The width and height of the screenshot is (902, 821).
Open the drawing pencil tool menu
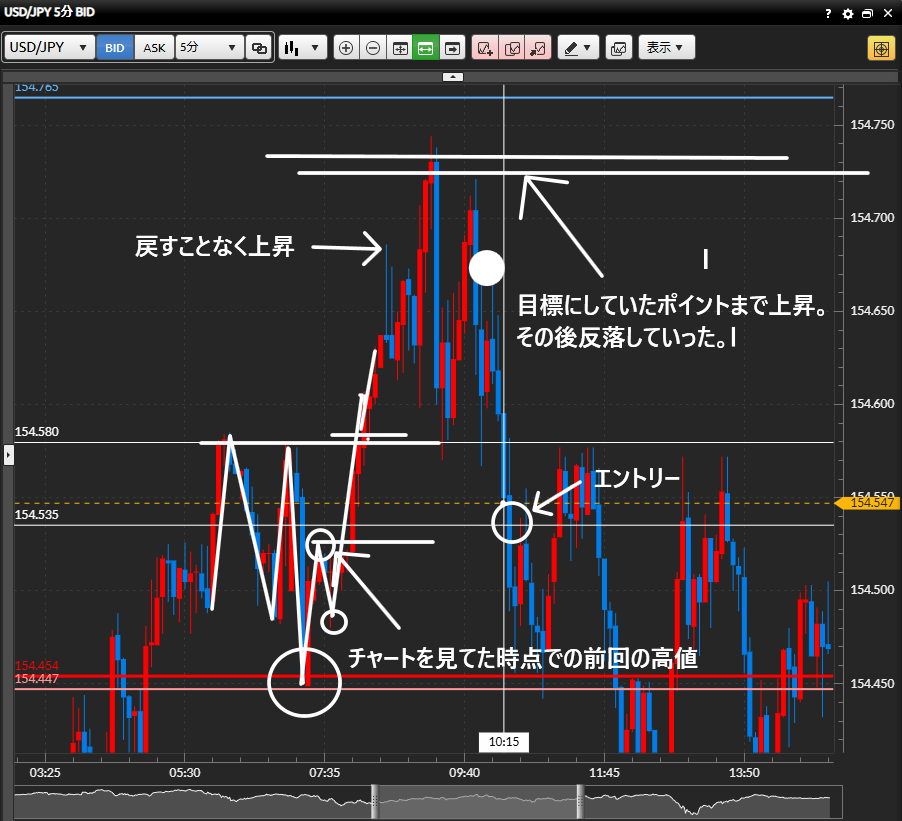click(x=577, y=48)
